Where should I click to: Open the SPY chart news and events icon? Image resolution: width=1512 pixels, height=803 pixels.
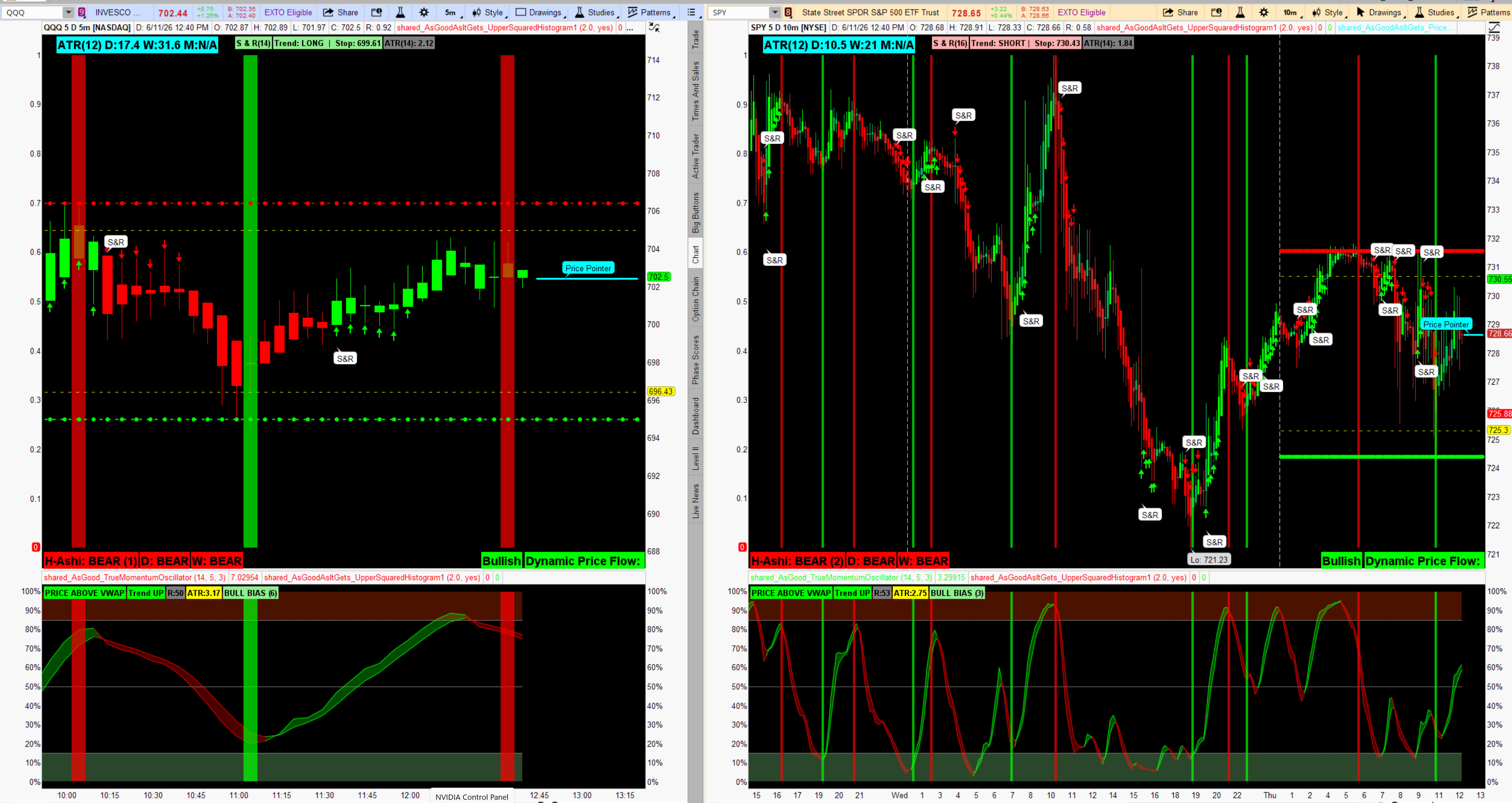[x=1216, y=12]
